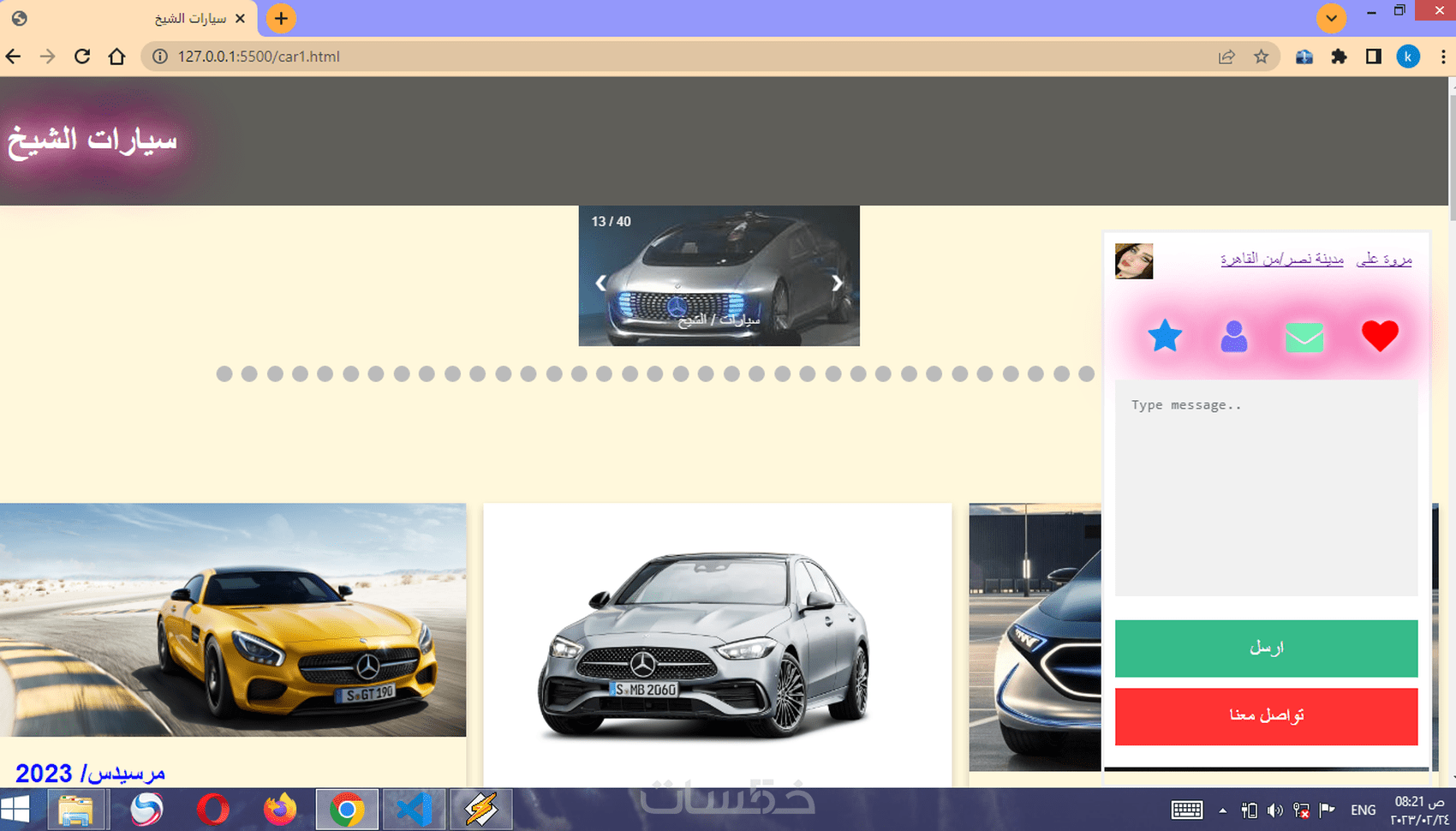Click the blue extension icon beside the puzzle

(1304, 57)
